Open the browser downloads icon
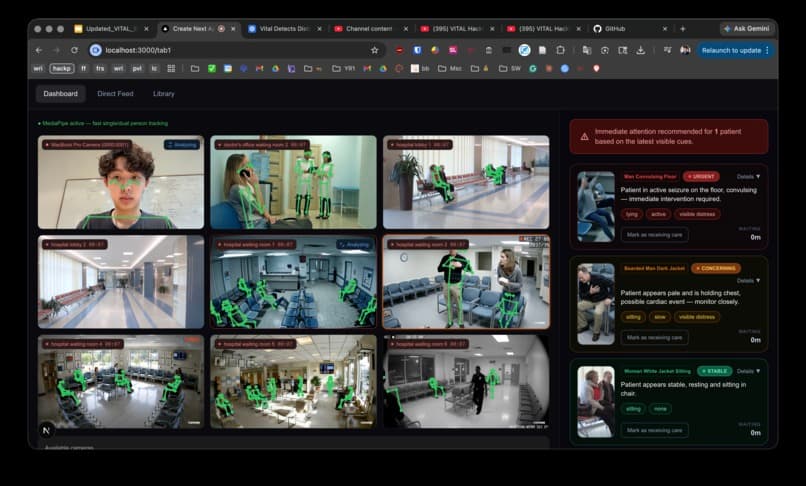Viewport: 806px width, 486px height. tap(640, 50)
